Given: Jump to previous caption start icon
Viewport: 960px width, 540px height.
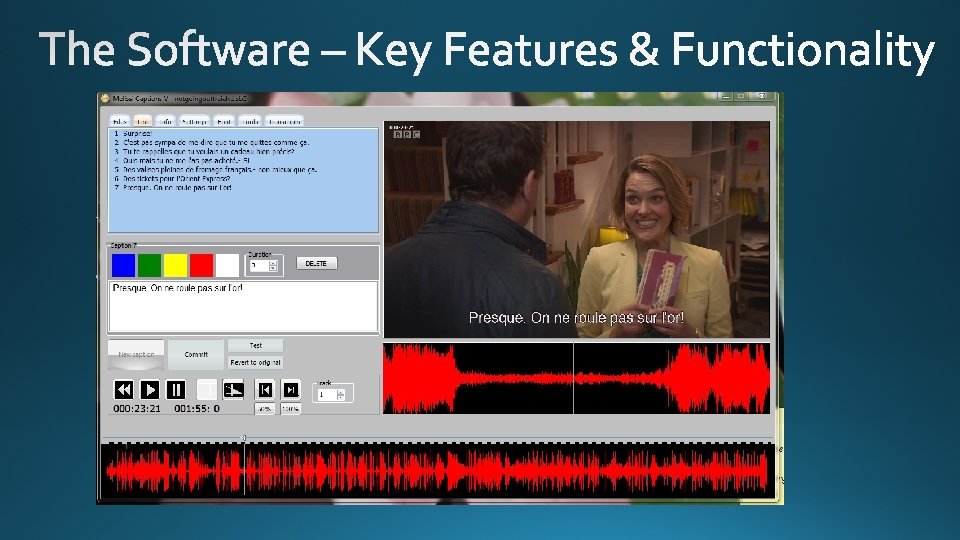Looking at the screenshot, I should coord(265,389).
